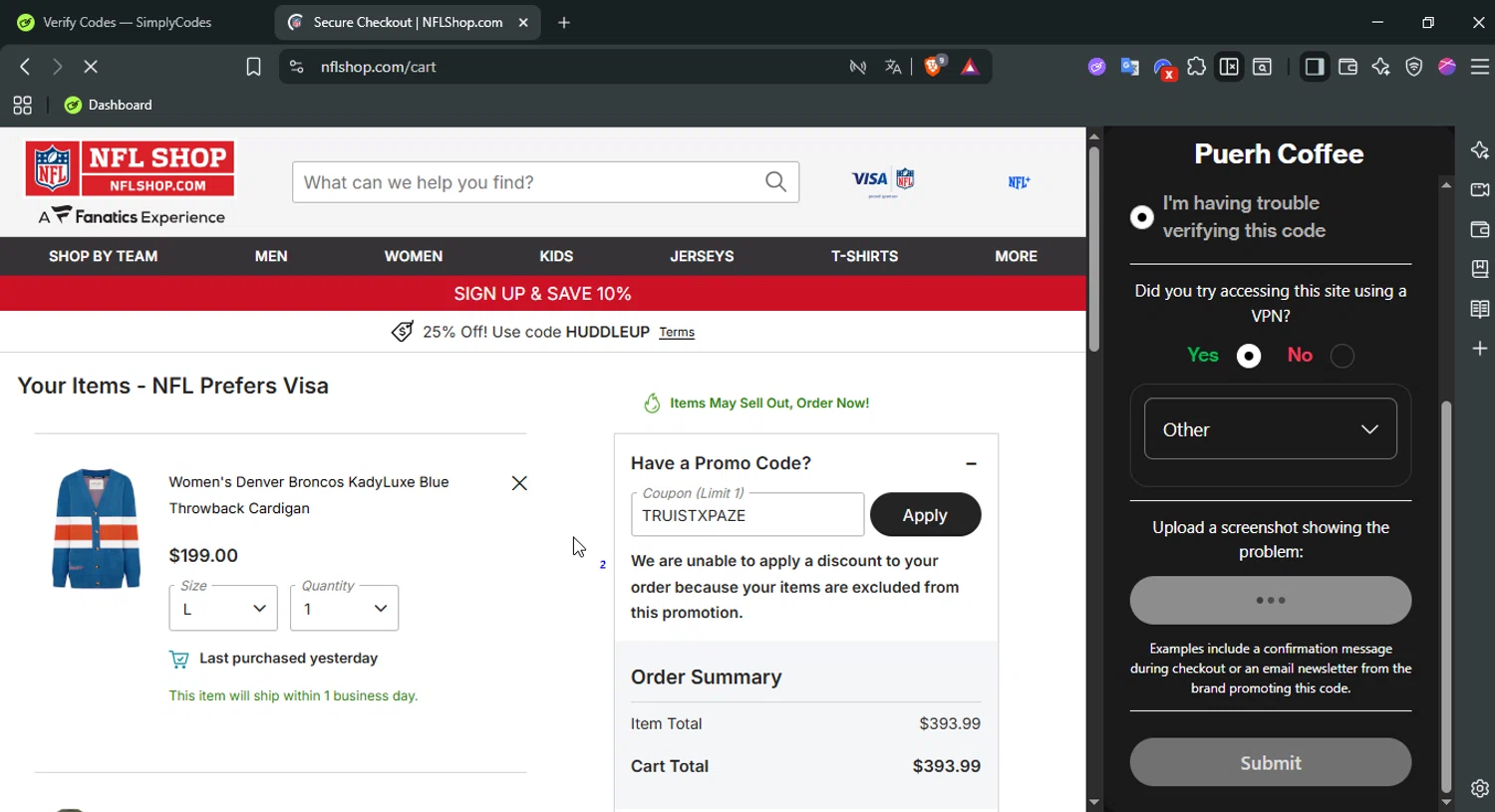This screenshot has height=812, width=1495.
Task: Open the Size L dropdown
Action: pyautogui.click(x=223, y=609)
